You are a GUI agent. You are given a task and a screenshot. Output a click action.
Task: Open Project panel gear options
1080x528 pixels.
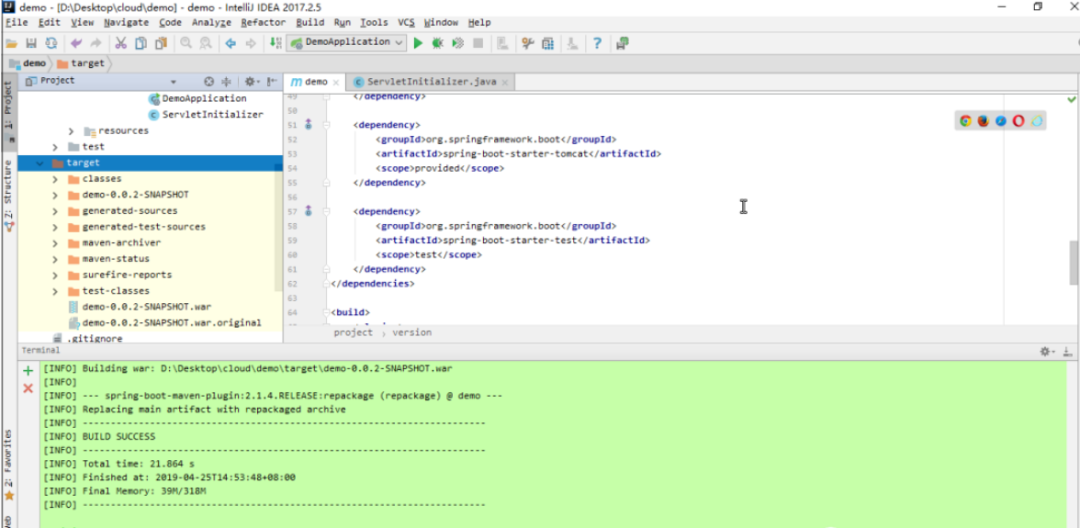point(251,81)
